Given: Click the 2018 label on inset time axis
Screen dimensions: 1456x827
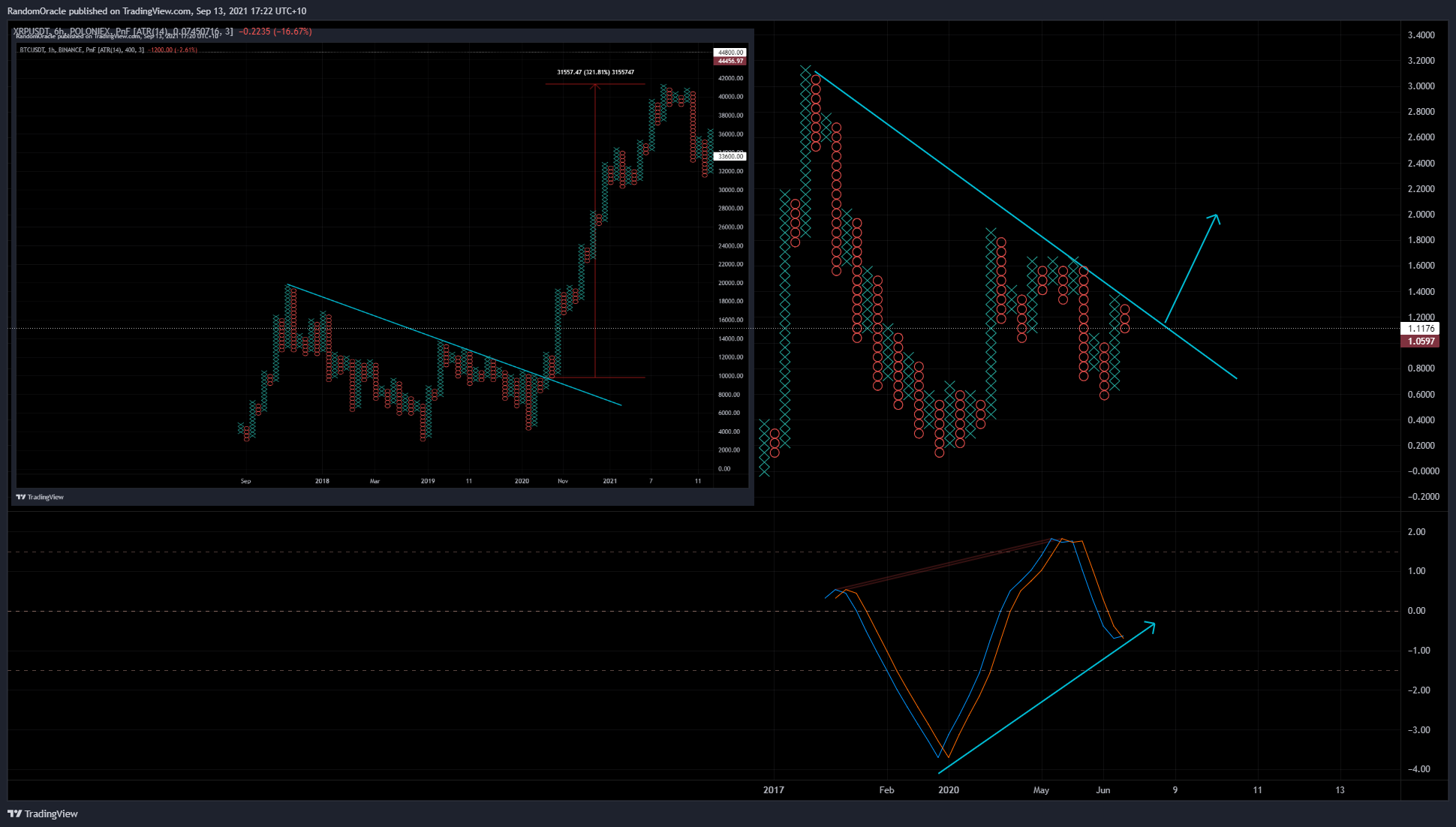Looking at the screenshot, I should tap(322, 481).
